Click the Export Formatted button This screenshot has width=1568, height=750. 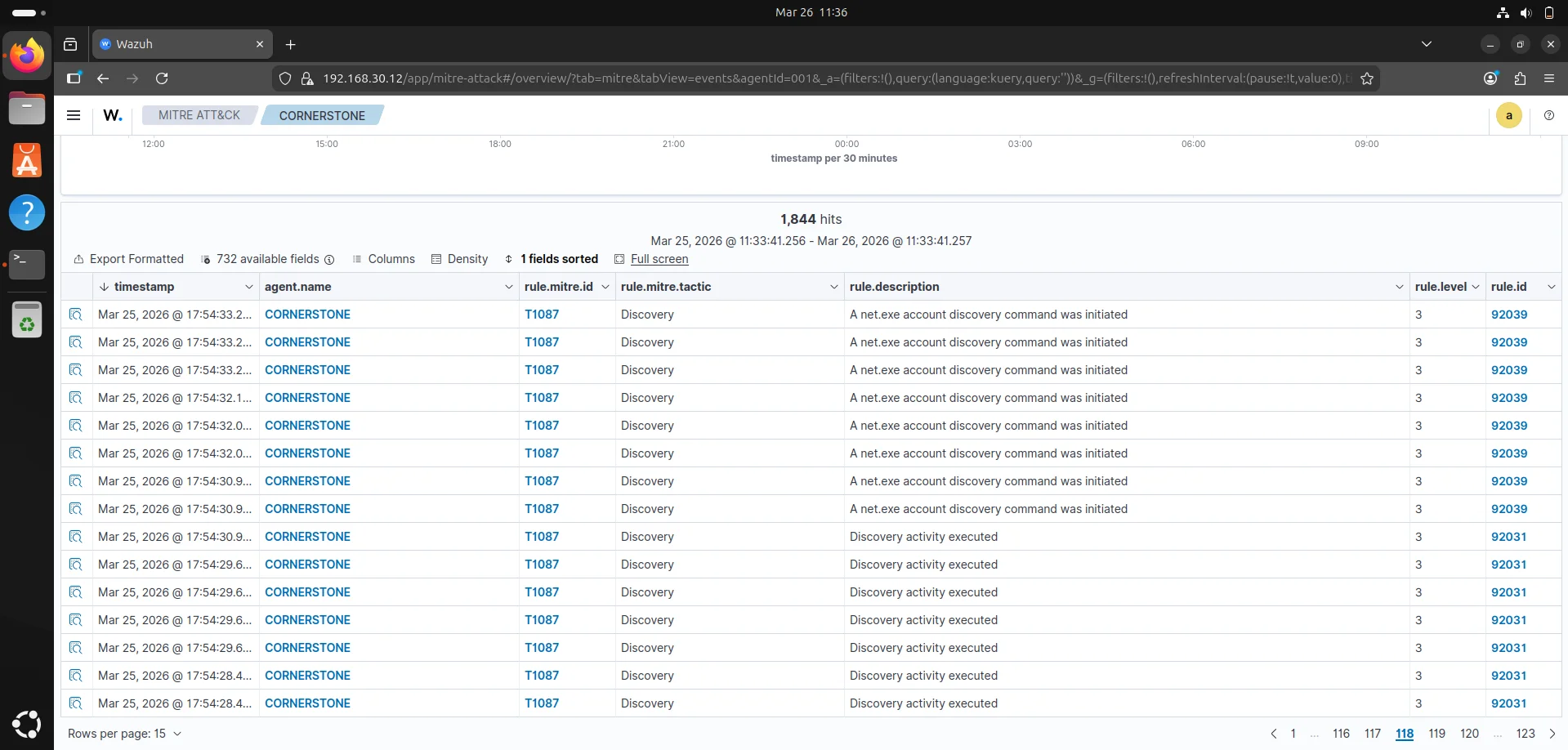tap(128, 259)
